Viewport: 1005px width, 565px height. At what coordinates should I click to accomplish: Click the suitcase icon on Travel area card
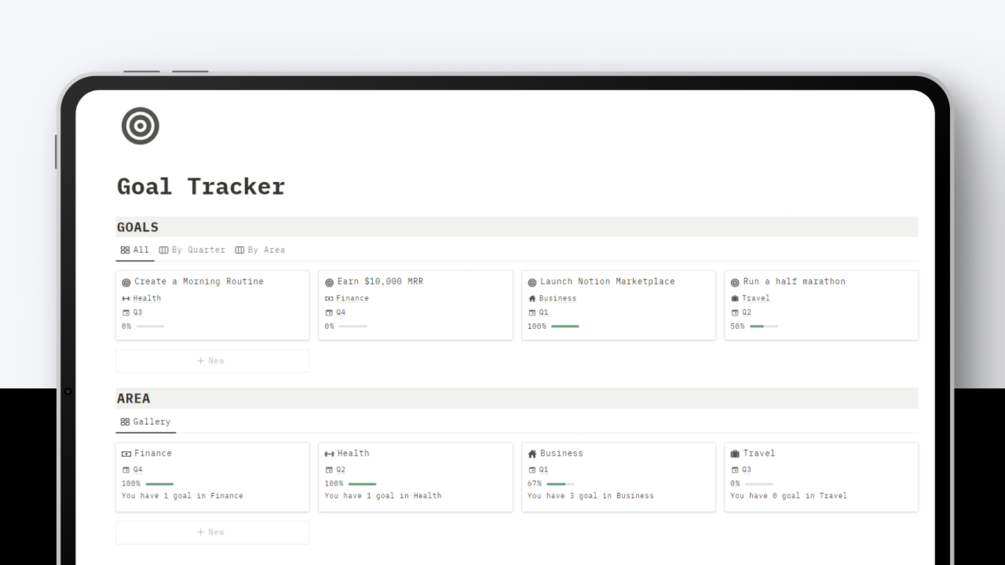(x=735, y=454)
